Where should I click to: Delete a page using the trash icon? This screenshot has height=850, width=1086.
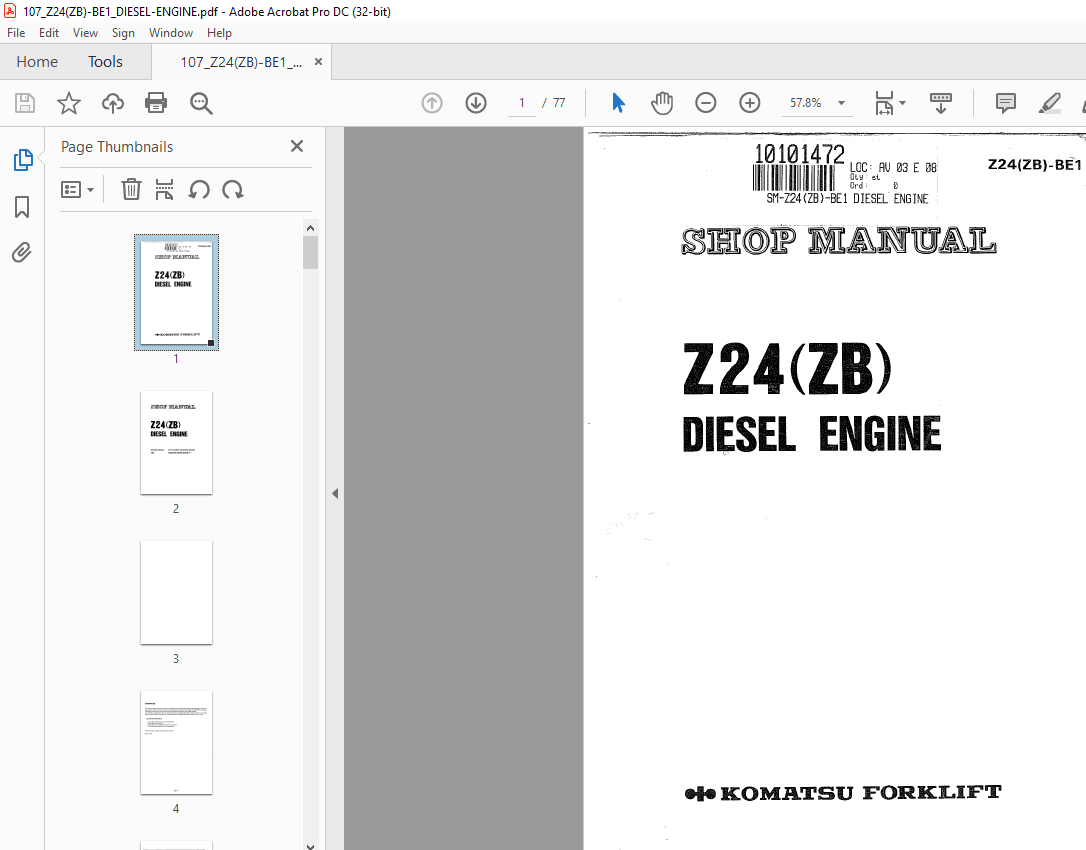[x=130, y=189]
